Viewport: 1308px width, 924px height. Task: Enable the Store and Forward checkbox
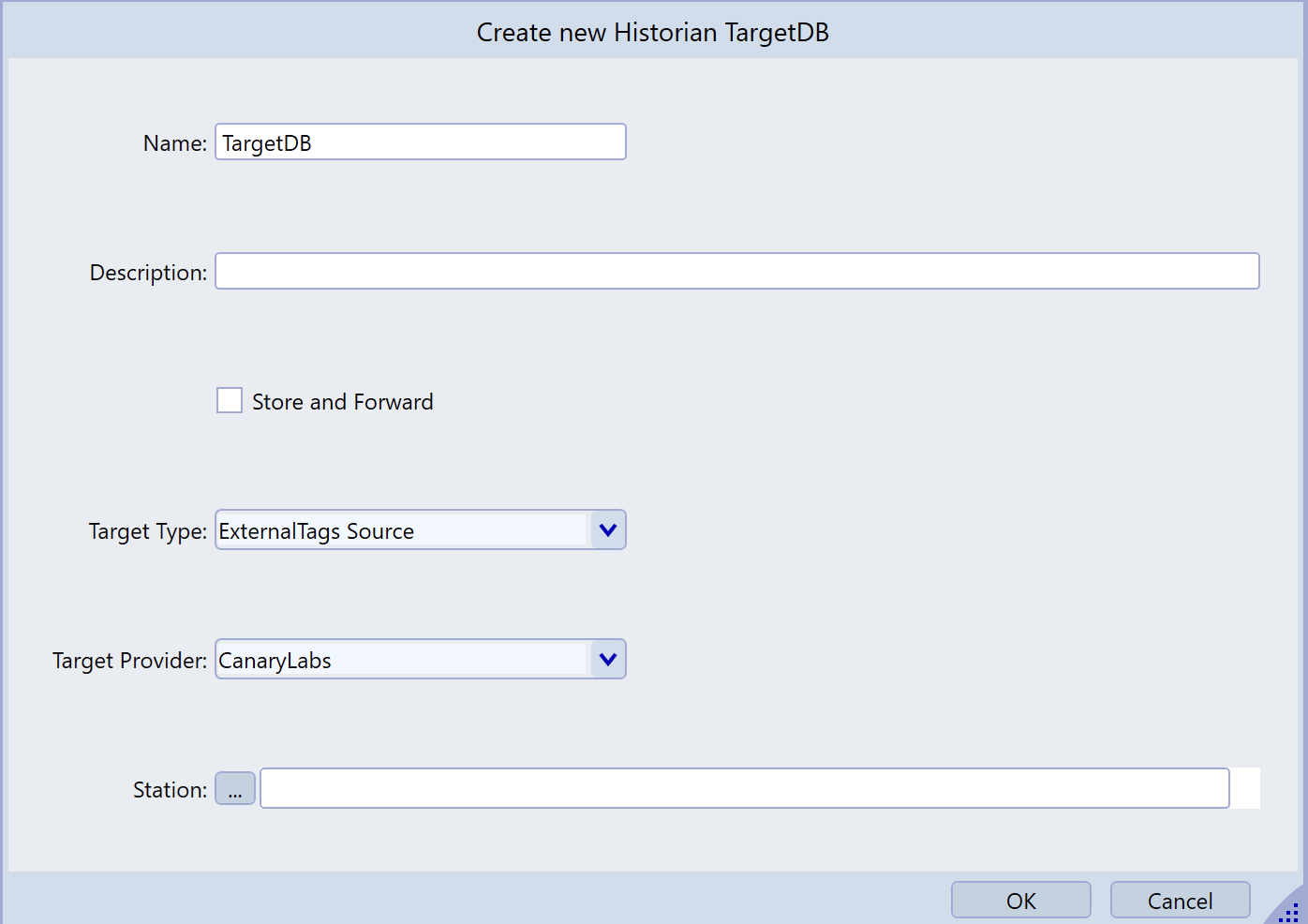230,401
